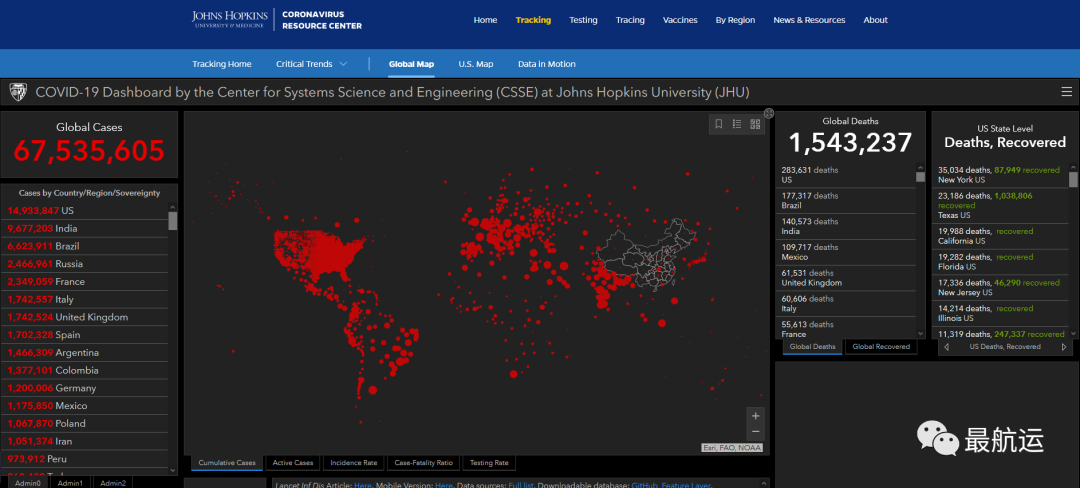Open the map legend list icon
The image size is (1080, 488).
[737, 124]
